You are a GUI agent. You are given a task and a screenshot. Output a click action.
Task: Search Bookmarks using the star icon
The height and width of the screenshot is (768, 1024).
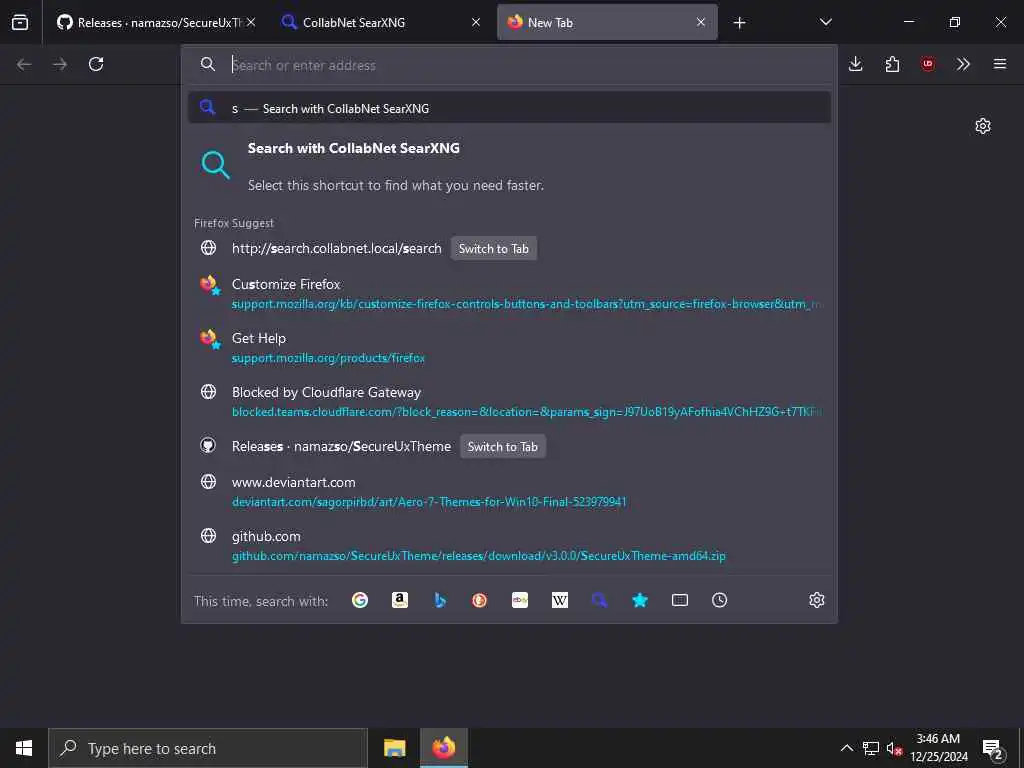[x=640, y=600]
